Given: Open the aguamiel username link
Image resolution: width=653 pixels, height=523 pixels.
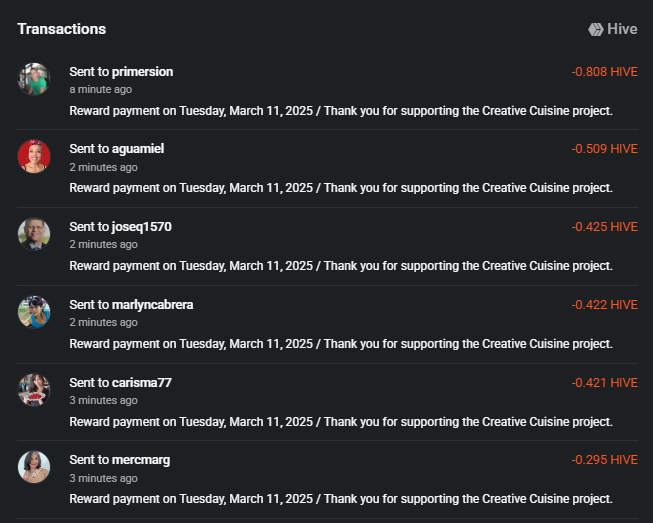Looking at the screenshot, I should (x=138, y=149).
